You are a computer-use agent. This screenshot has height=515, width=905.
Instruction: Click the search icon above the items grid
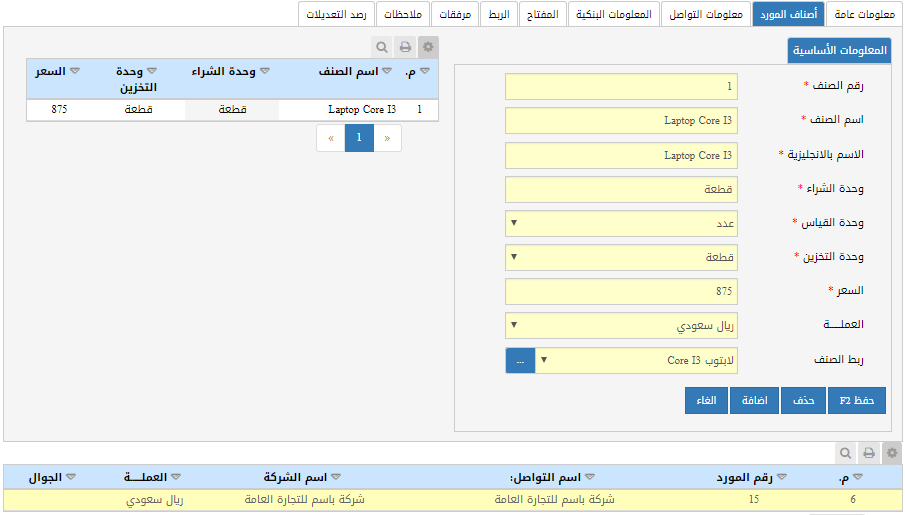(381, 47)
